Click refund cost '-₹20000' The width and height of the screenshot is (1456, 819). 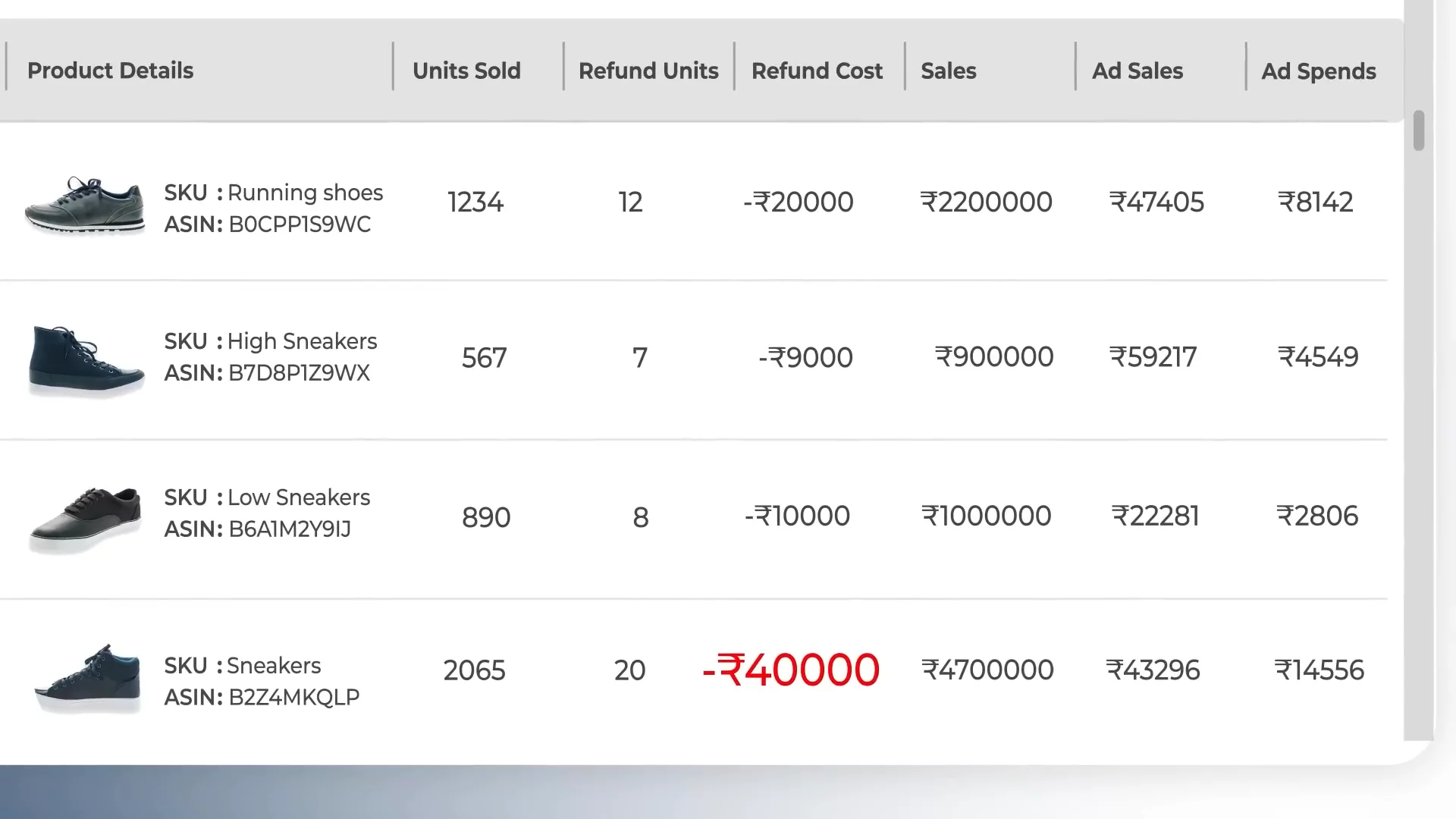(799, 202)
